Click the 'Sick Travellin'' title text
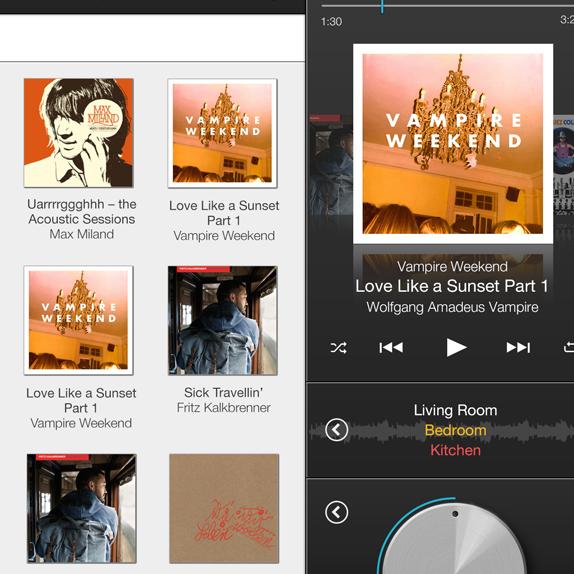574x574 pixels. (x=223, y=392)
